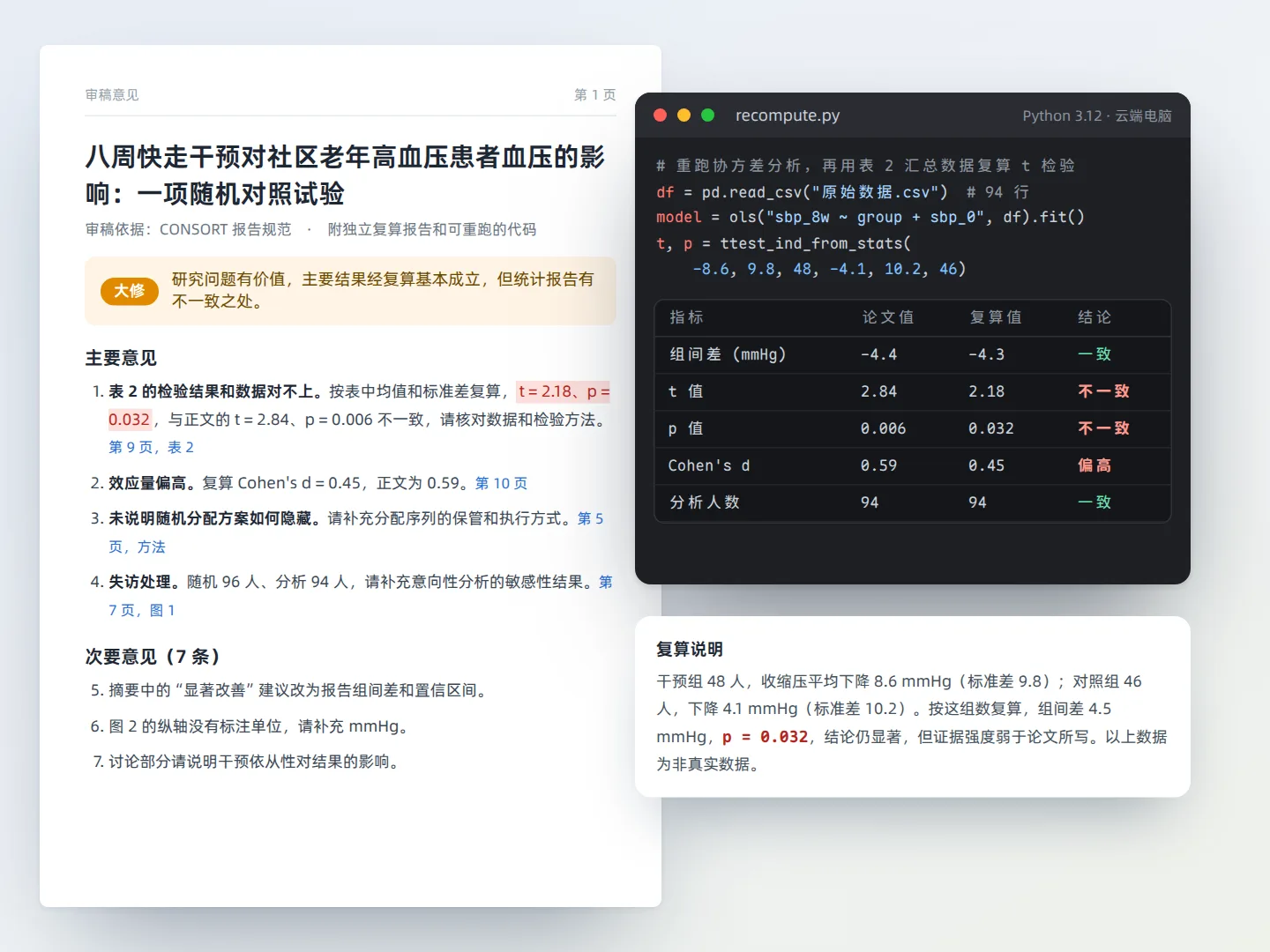
Task: Maximize recompute.py using the green dot
Action: tap(707, 115)
